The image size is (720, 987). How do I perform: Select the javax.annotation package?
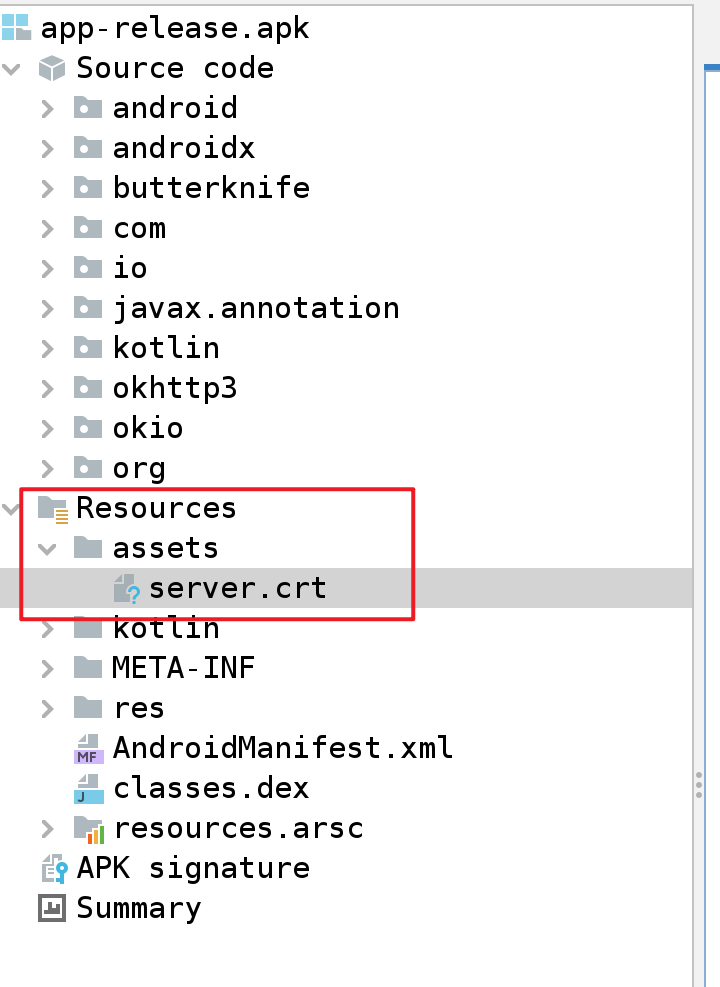click(255, 308)
